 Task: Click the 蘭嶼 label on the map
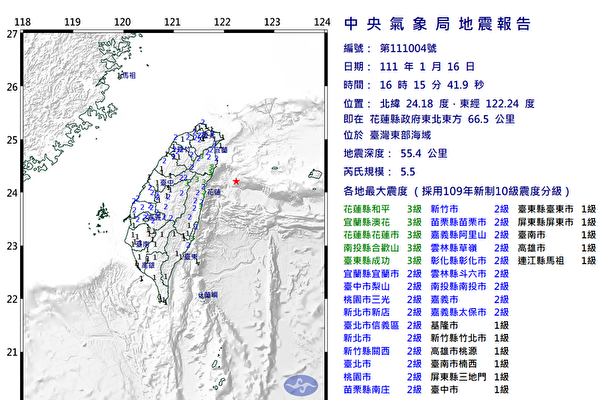pos(210,295)
